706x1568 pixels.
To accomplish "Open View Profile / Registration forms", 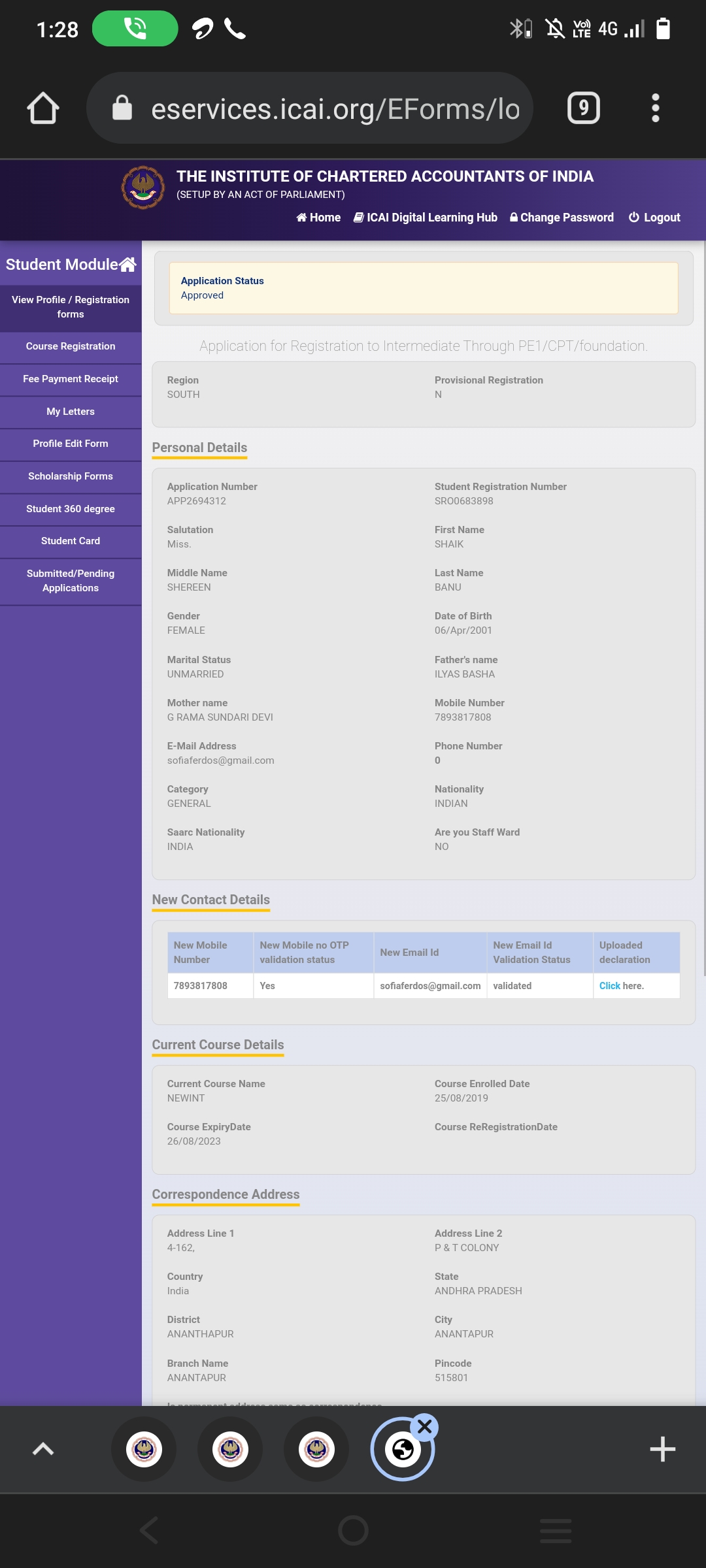I will (71, 307).
